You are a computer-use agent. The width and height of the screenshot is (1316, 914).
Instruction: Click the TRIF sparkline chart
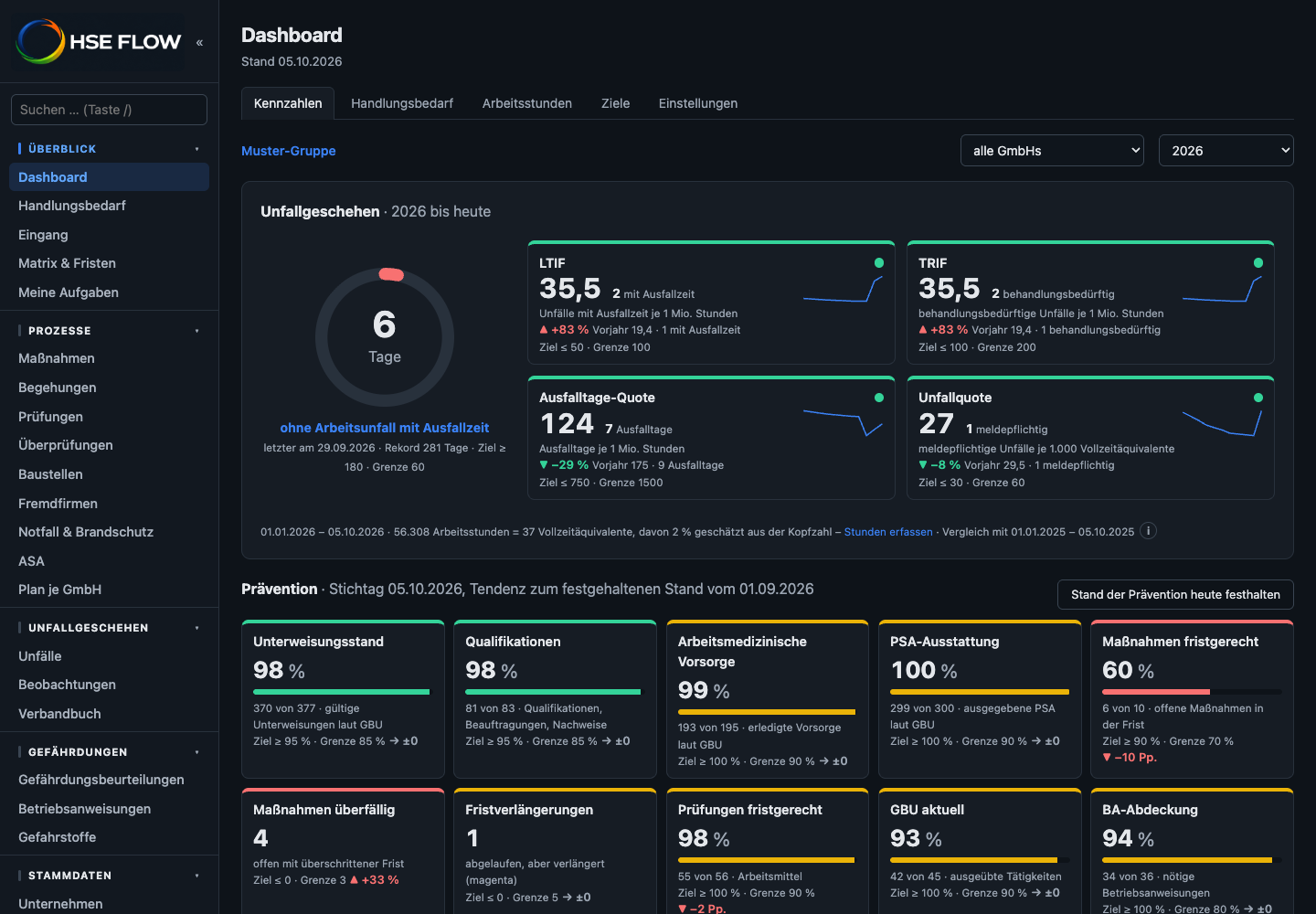tap(1222, 289)
